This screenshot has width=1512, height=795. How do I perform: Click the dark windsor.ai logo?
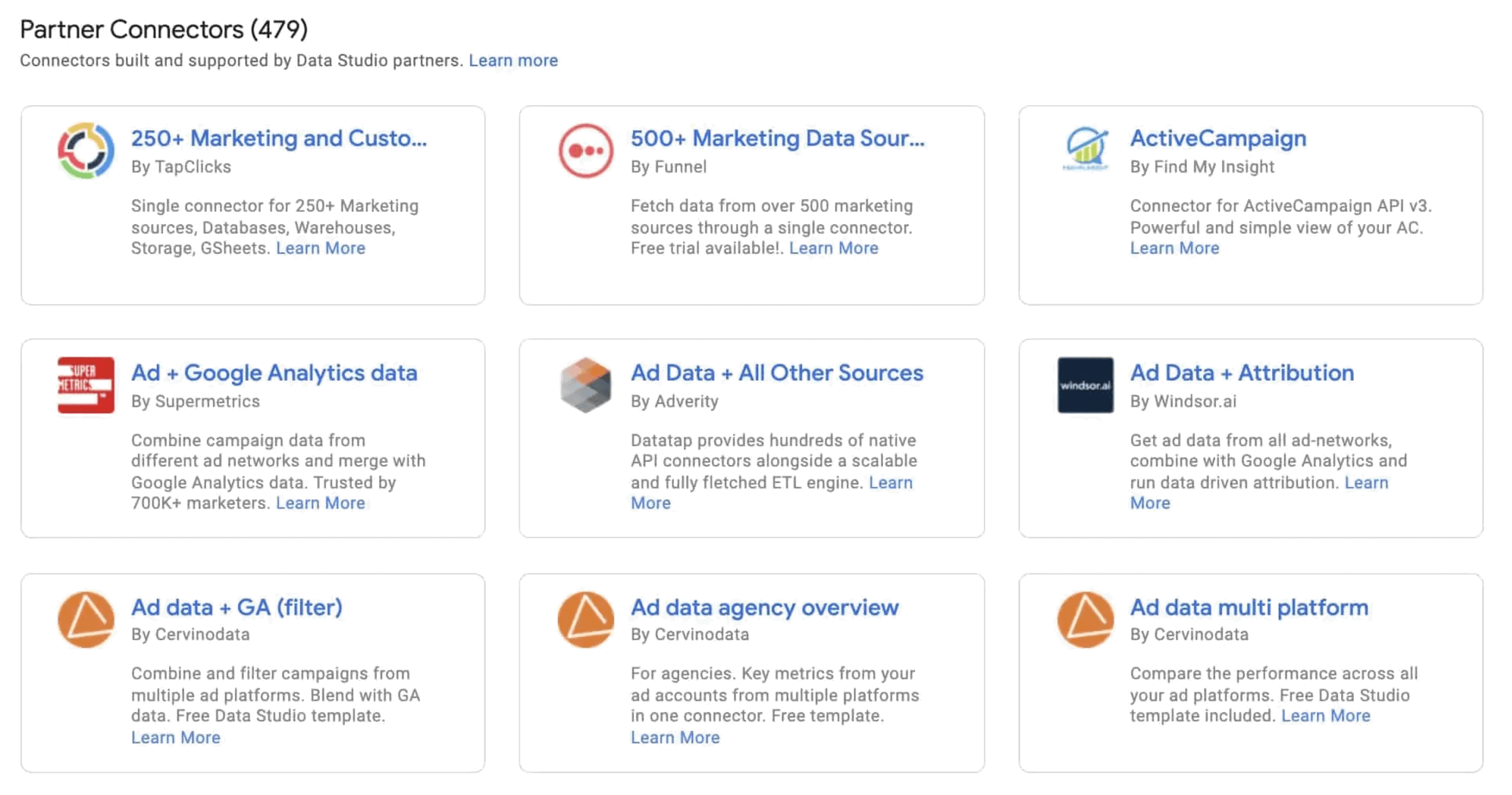point(1085,385)
